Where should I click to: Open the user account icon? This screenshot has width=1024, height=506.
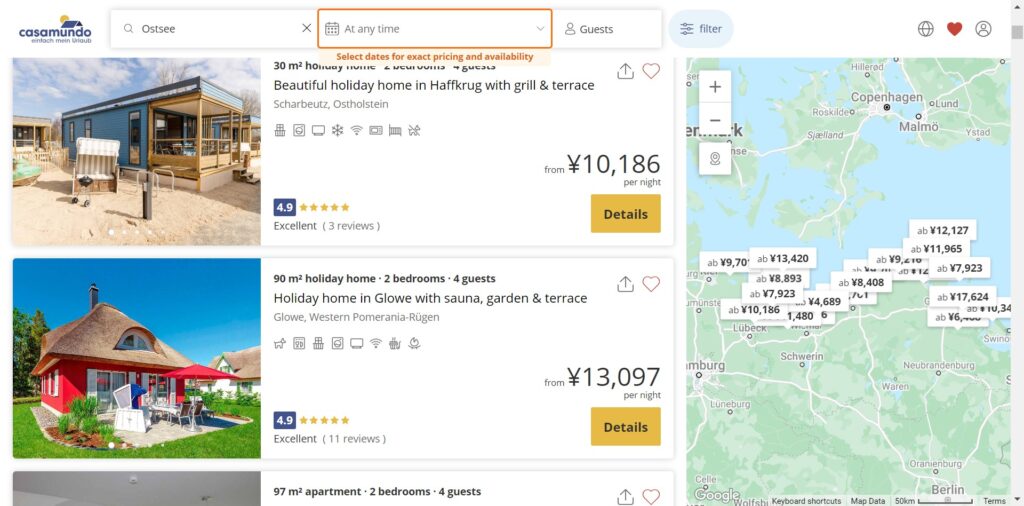coord(983,29)
